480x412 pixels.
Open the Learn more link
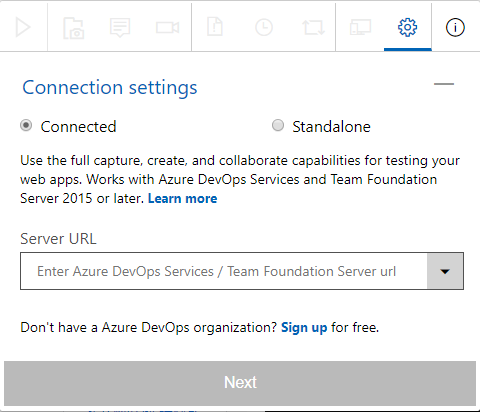pyautogui.click(x=183, y=199)
